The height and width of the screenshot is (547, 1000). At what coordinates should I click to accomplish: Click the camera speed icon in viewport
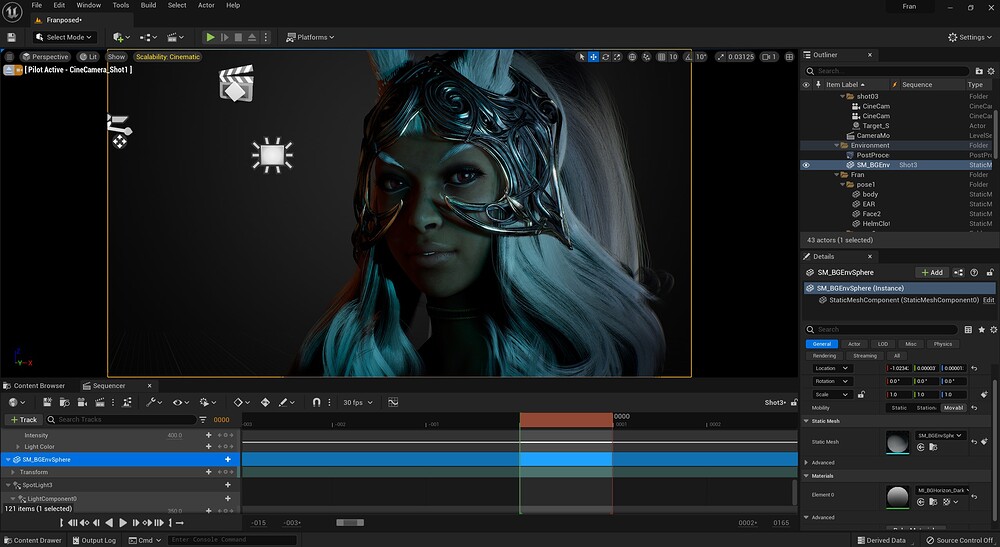(x=770, y=57)
